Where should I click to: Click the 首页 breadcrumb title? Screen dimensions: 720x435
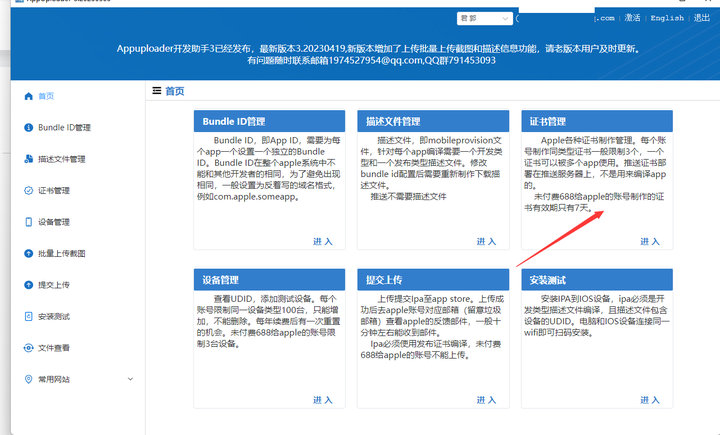(x=174, y=91)
